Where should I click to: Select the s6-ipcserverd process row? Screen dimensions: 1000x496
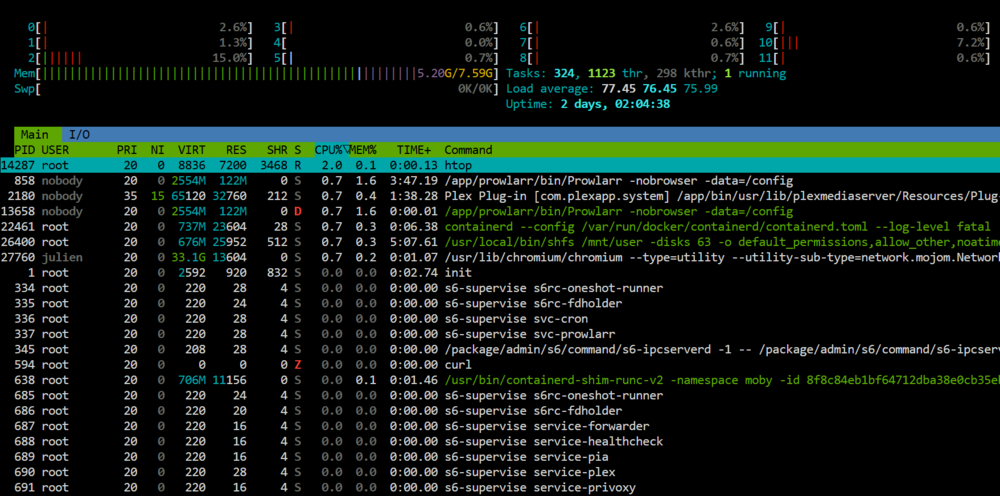point(500,349)
